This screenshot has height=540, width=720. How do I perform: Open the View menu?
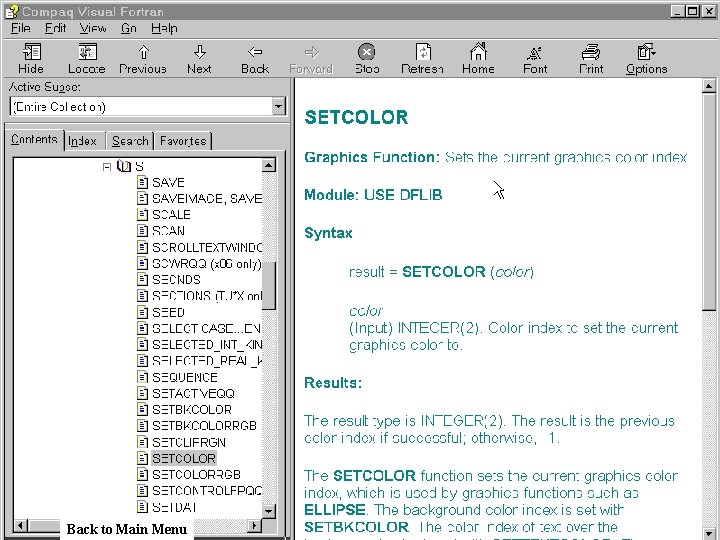[x=93, y=28]
